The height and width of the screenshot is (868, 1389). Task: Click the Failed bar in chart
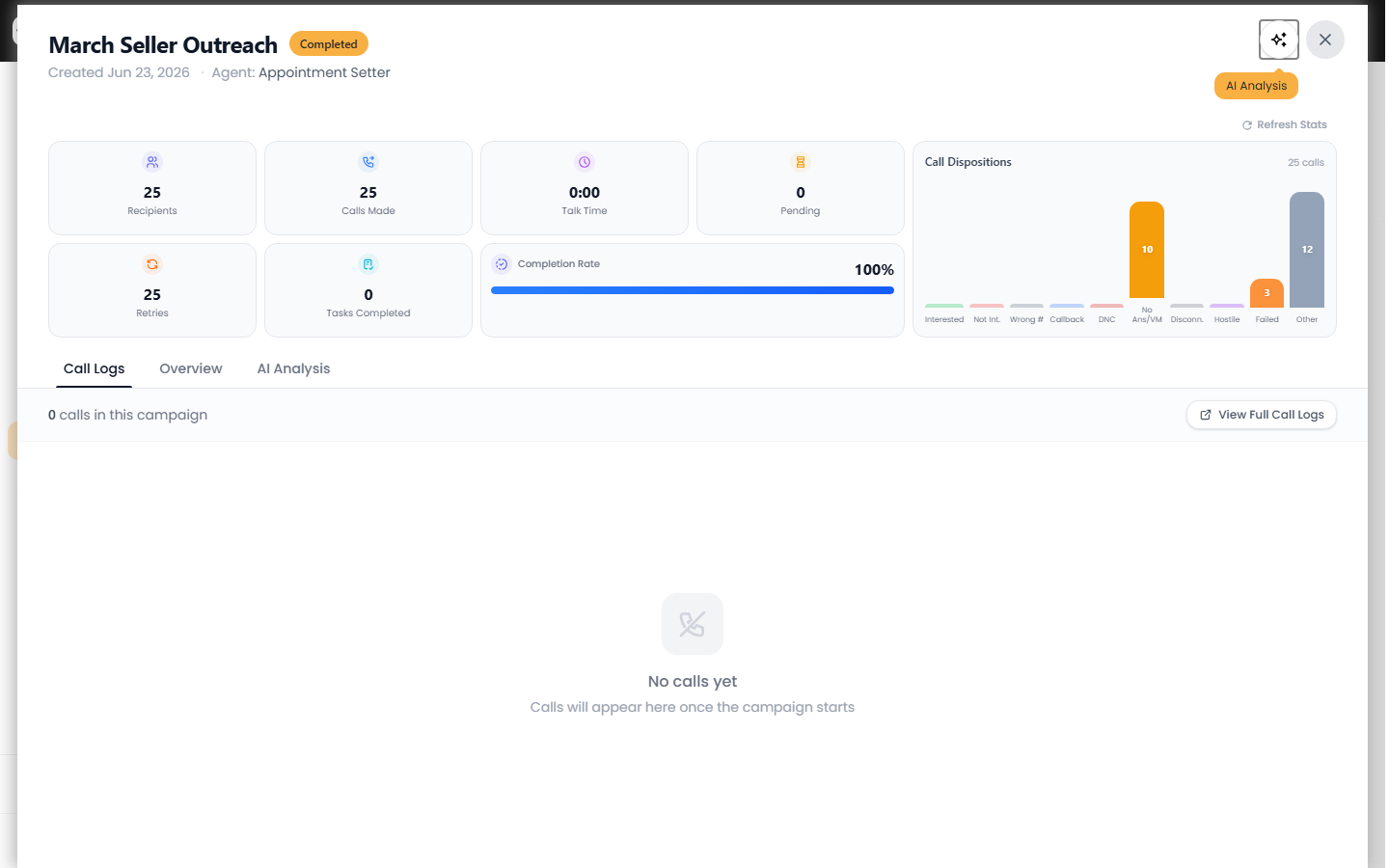1267,293
